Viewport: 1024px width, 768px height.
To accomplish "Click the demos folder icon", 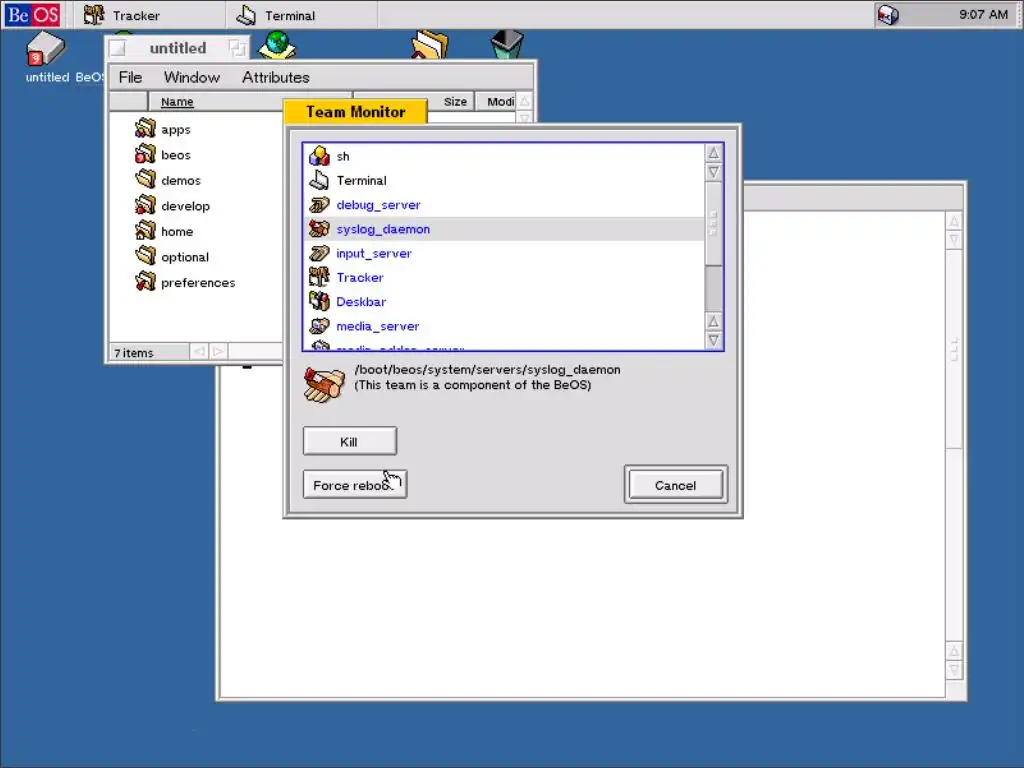I will (x=145, y=179).
